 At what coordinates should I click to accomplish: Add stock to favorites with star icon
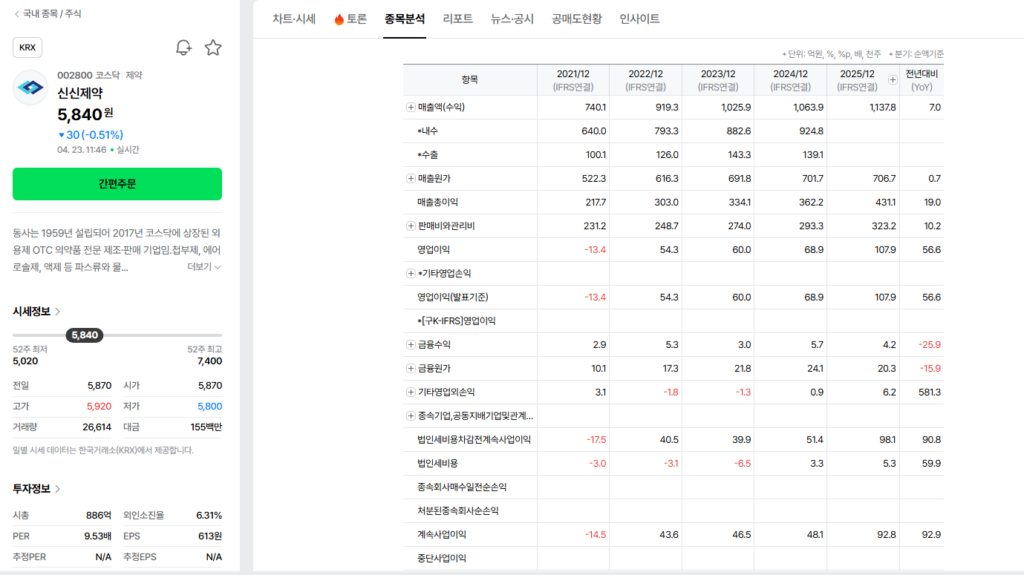click(213, 48)
